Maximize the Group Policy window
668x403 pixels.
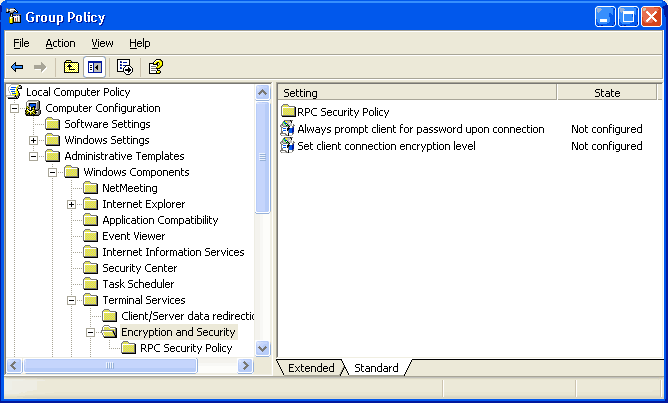coord(628,17)
